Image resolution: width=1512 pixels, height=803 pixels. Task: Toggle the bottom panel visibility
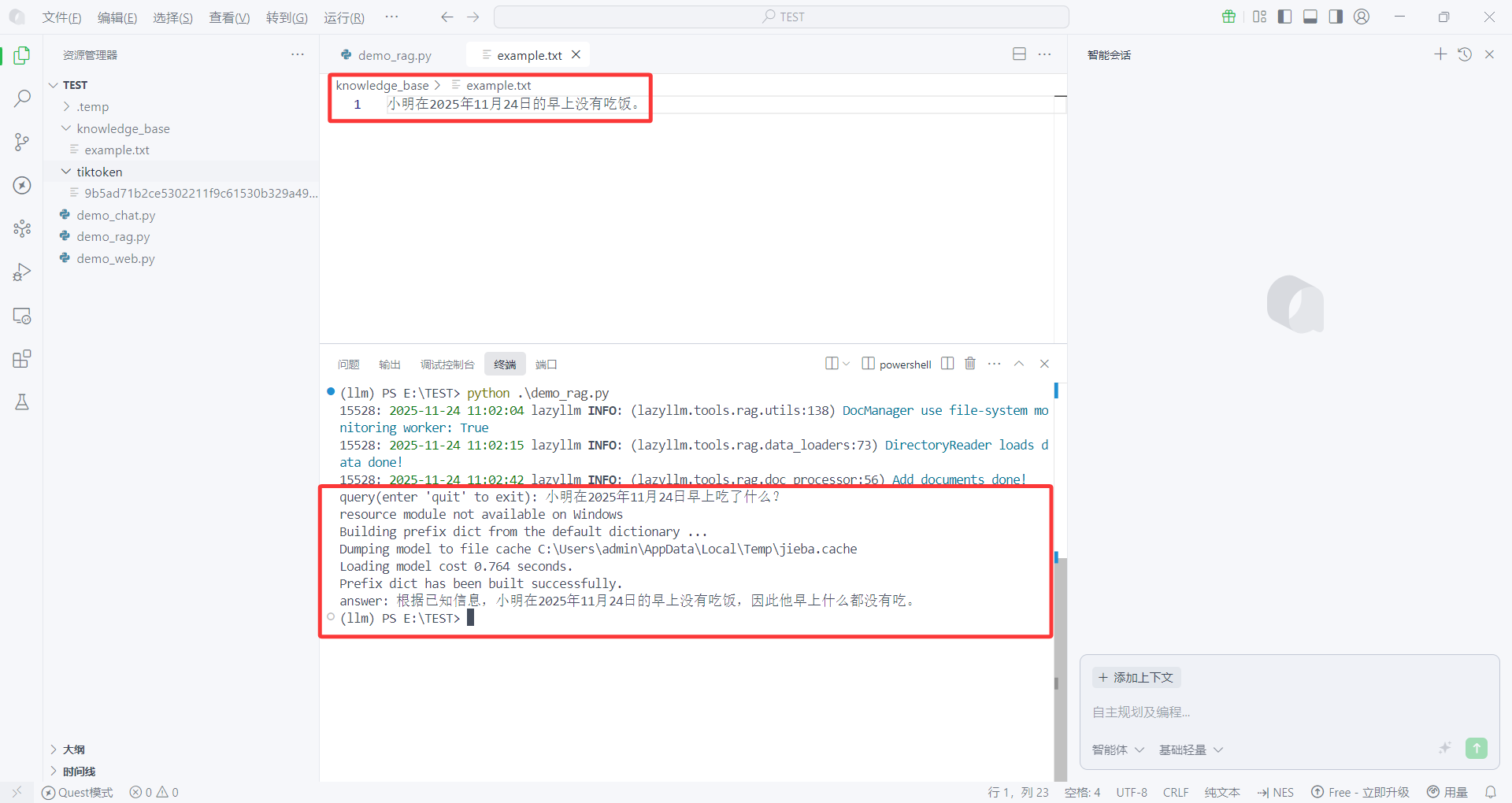click(x=1310, y=17)
